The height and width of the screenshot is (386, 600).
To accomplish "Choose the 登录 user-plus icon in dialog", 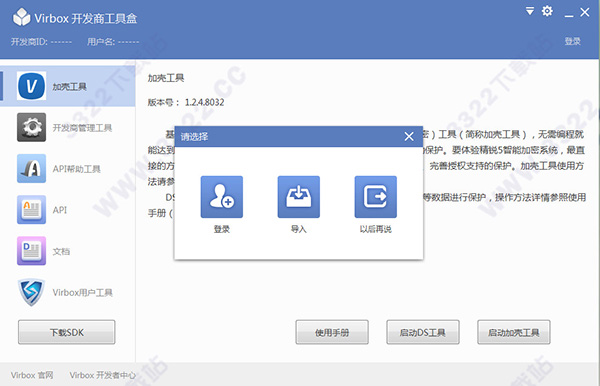I will (222, 197).
